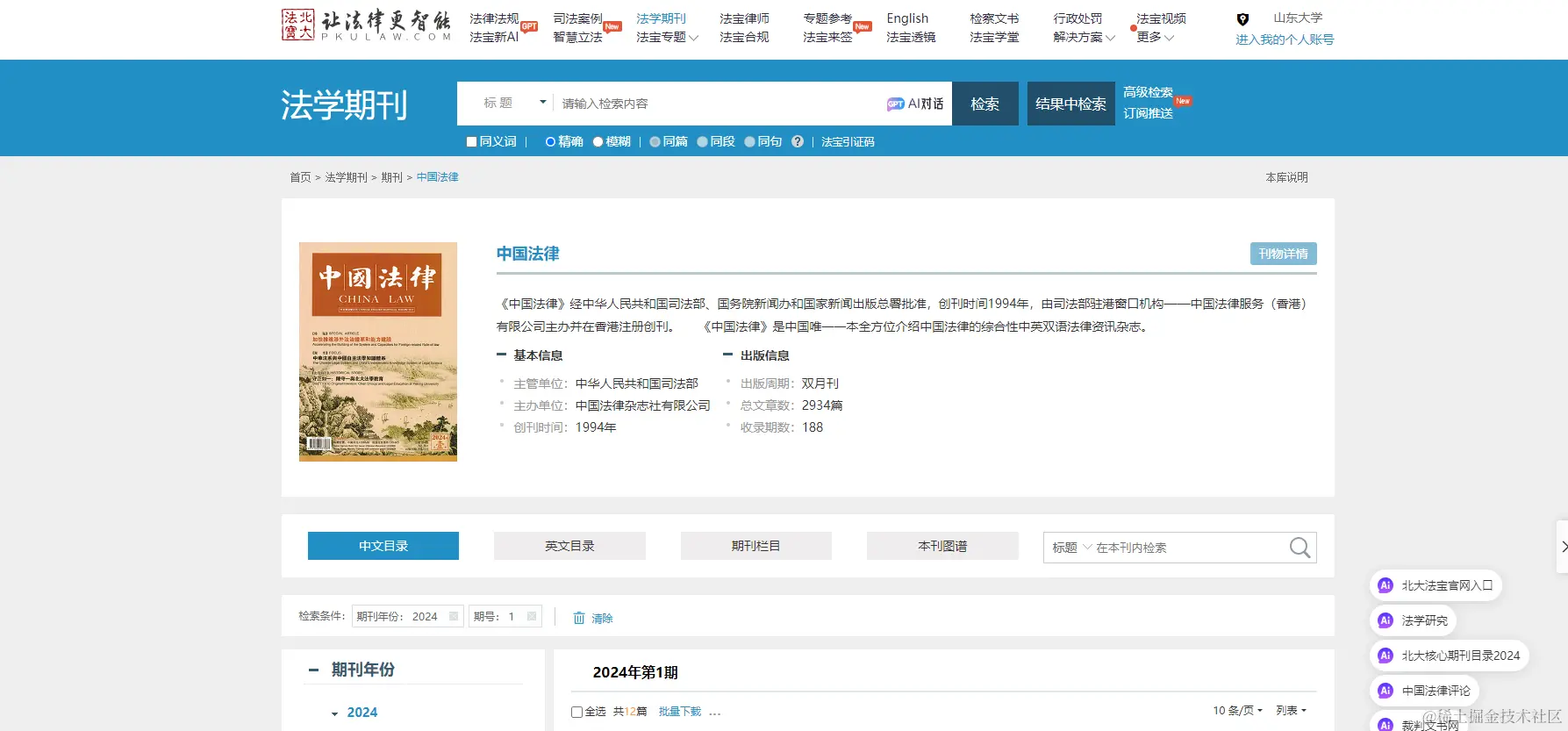The width and height of the screenshot is (1568, 731).
Task: Click the 刊物详情 button
Action: [x=1283, y=254]
